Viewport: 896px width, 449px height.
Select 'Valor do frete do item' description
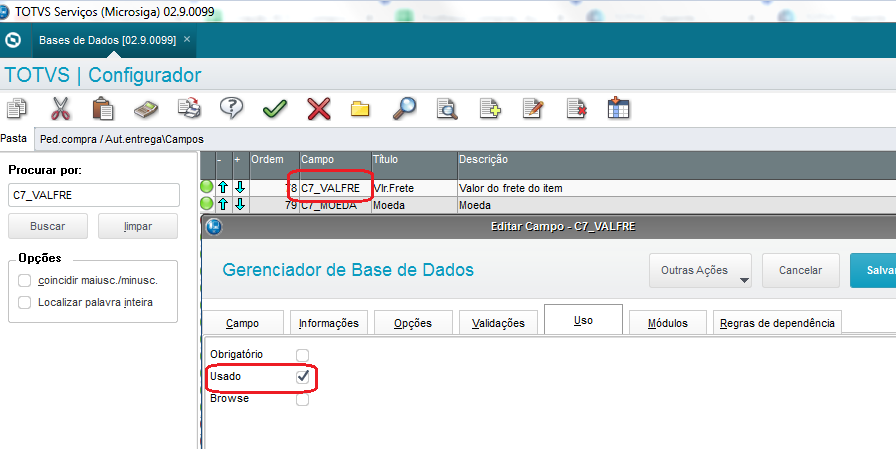pos(677,188)
